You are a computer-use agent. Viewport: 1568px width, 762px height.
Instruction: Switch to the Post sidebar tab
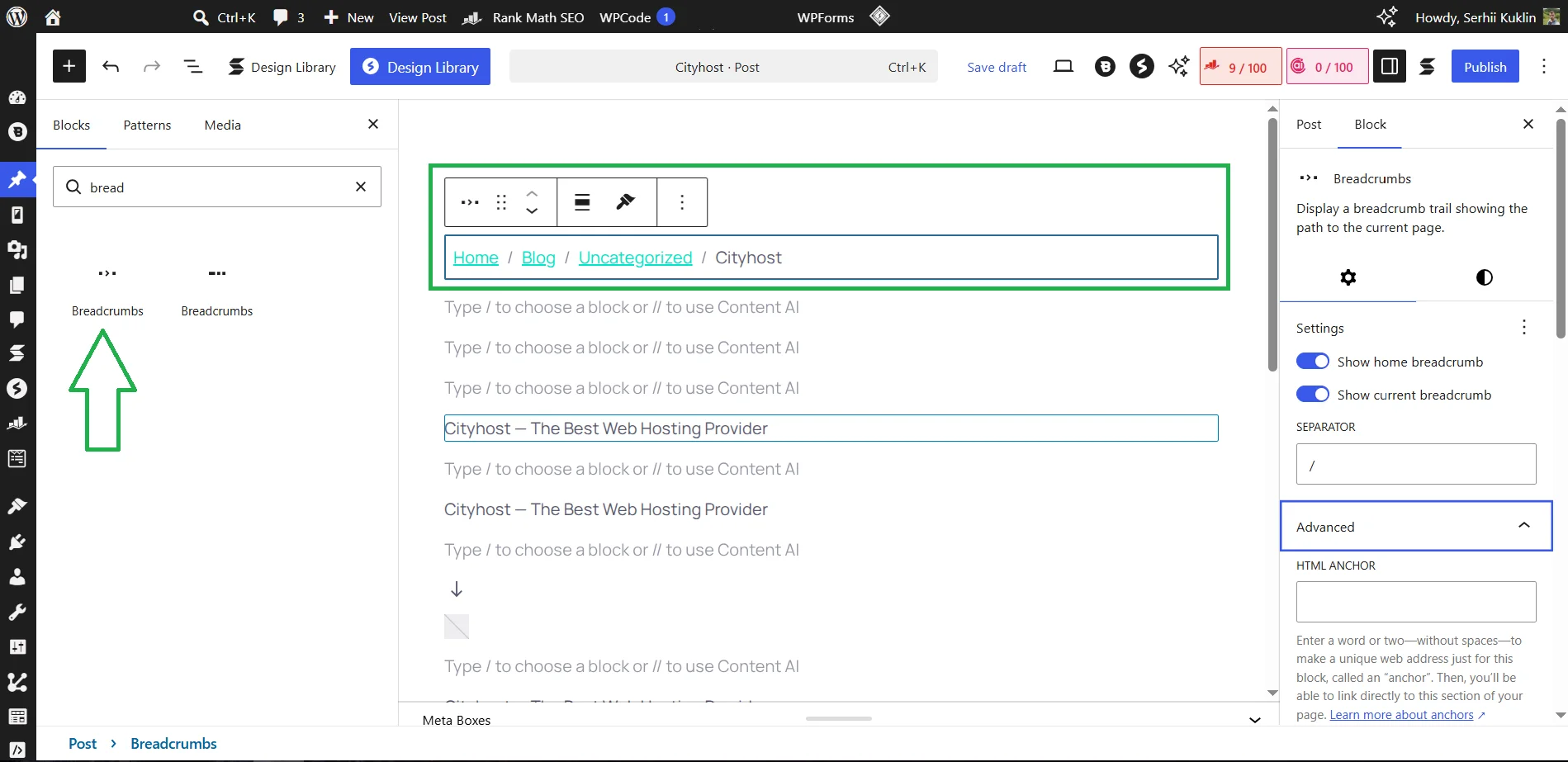point(1309,124)
